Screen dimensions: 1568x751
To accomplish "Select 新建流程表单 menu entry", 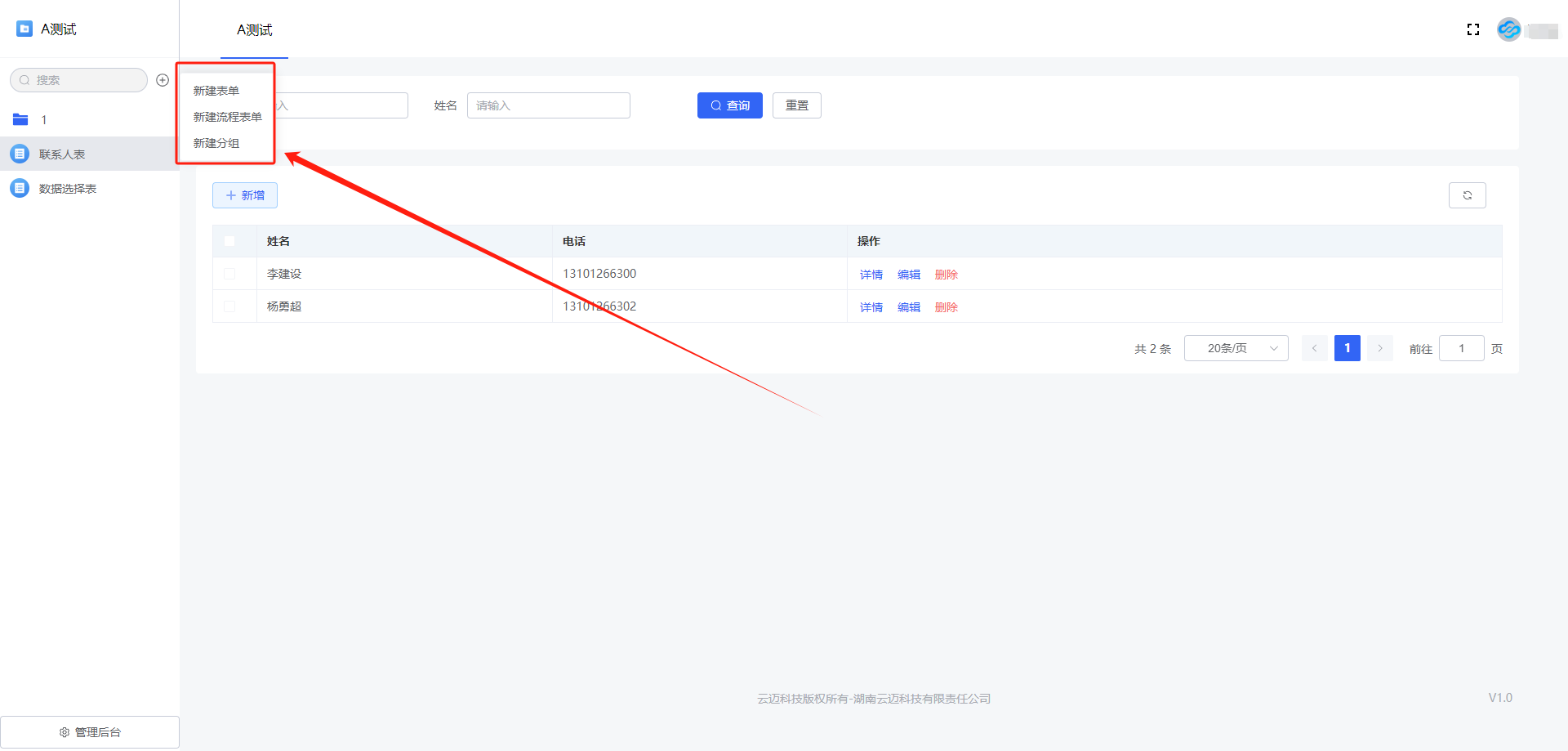I will pos(227,117).
